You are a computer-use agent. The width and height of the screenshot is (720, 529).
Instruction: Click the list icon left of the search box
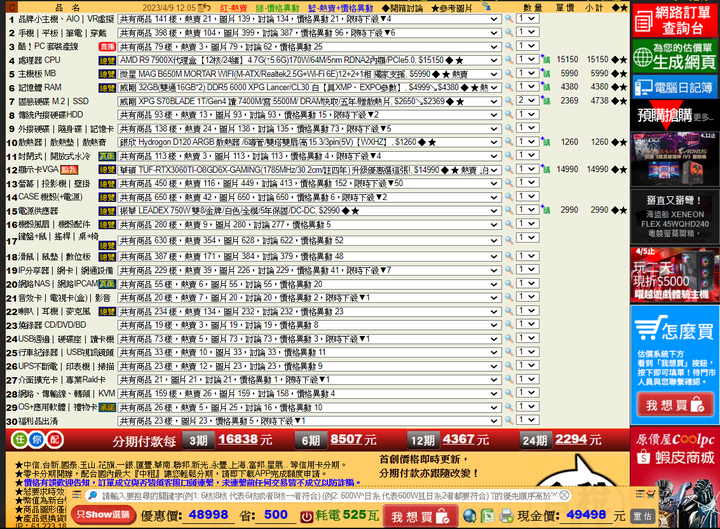(x=77, y=495)
